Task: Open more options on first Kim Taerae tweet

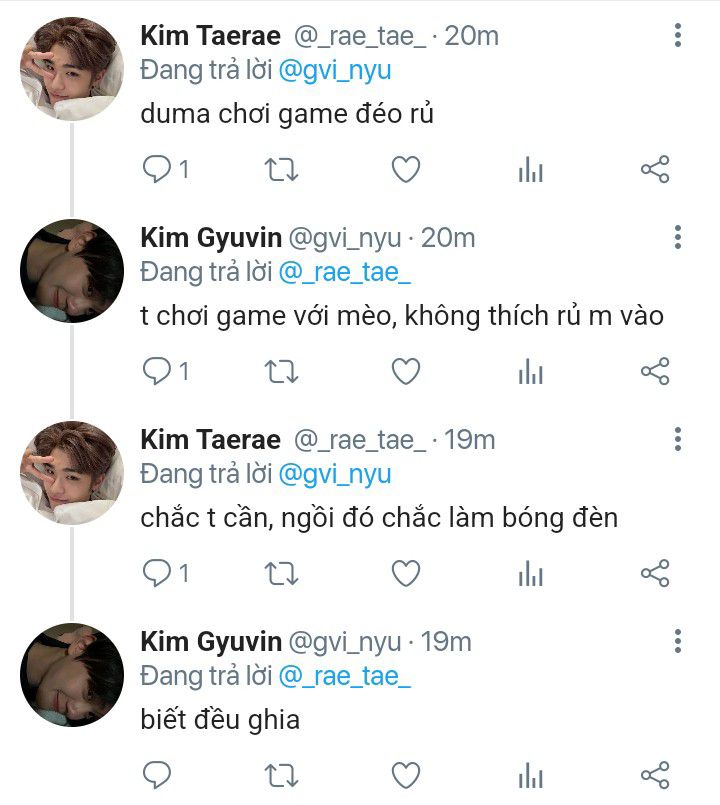Action: click(x=678, y=37)
